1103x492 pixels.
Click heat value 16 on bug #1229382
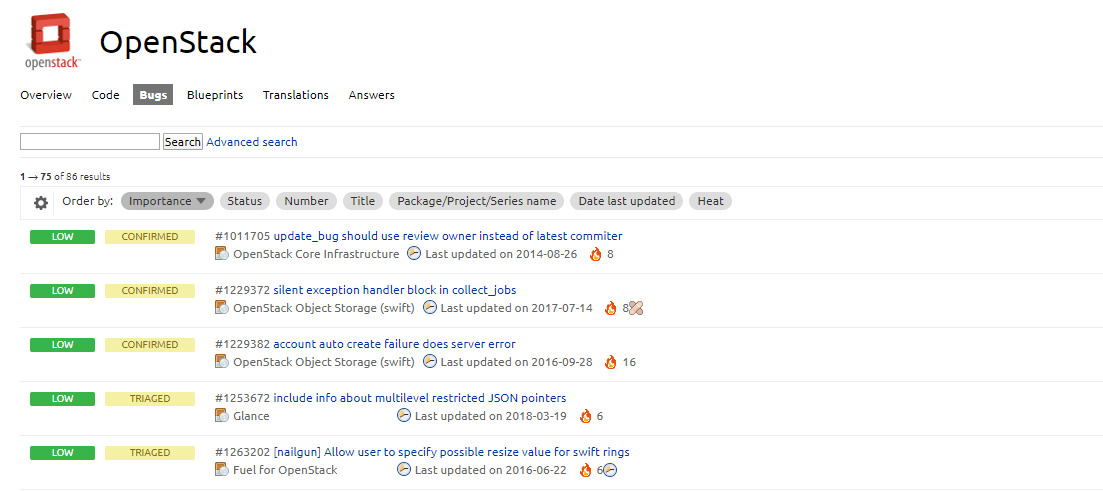(x=629, y=362)
